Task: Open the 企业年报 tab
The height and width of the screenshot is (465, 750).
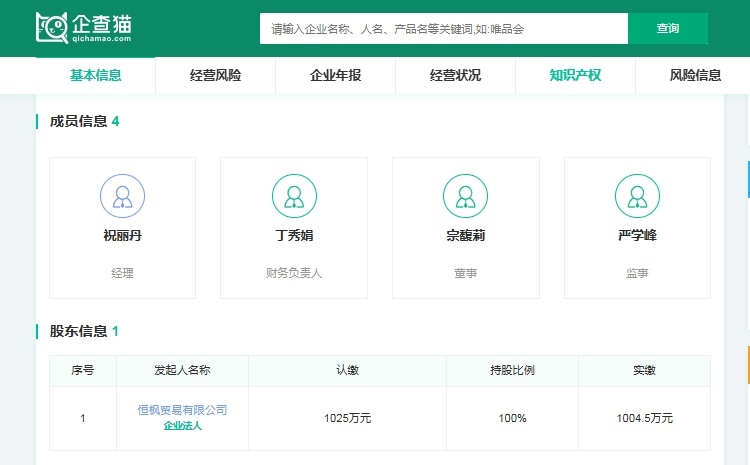Action: (x=335, y=75)
